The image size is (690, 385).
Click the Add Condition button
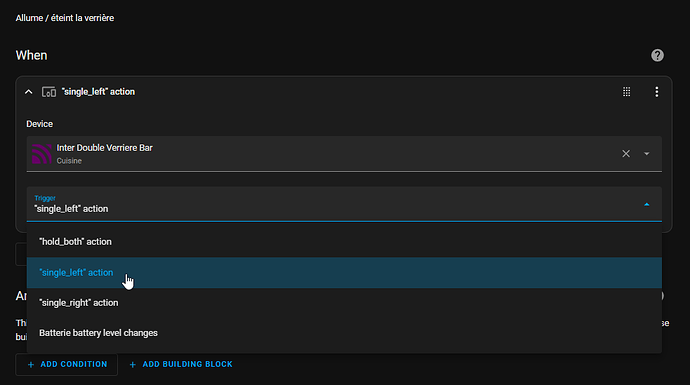(x=67, y=364)
